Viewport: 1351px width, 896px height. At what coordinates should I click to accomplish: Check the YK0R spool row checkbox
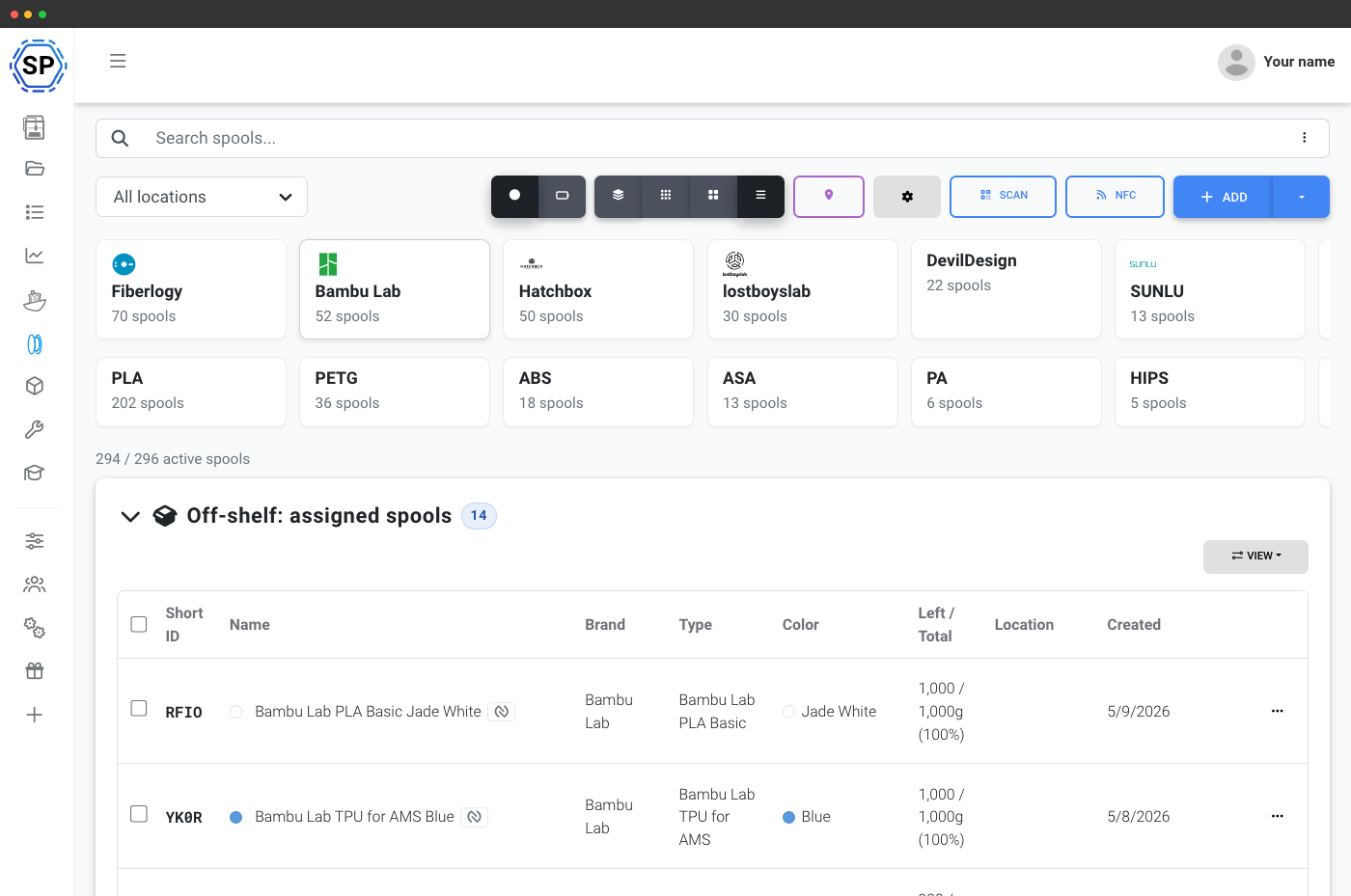(139, 813)
